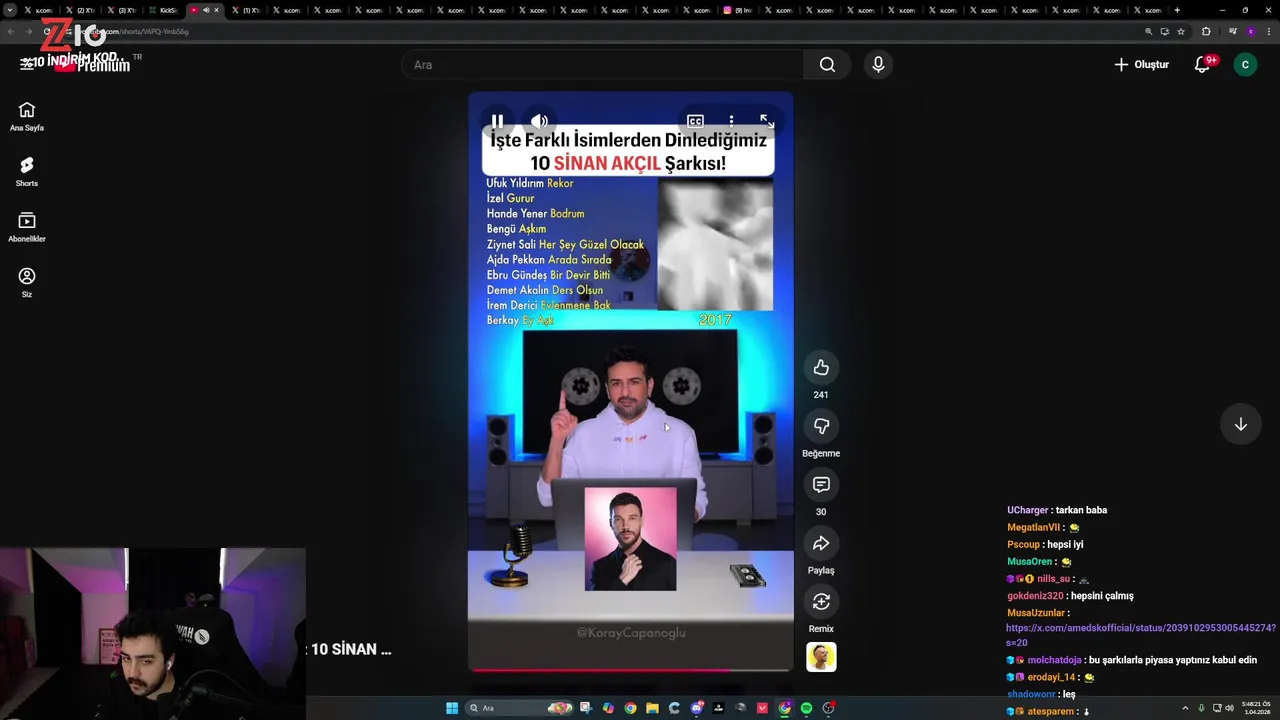Go to the next Short with down arrow
1280x720 pixels.
pyautogui.click(x=1240, y=424)
